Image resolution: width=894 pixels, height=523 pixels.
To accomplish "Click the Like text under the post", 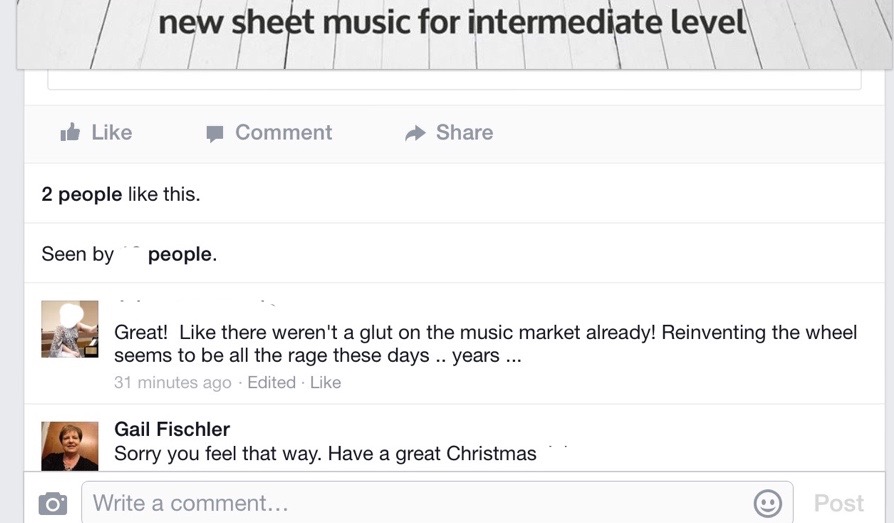I will (112, 132).
